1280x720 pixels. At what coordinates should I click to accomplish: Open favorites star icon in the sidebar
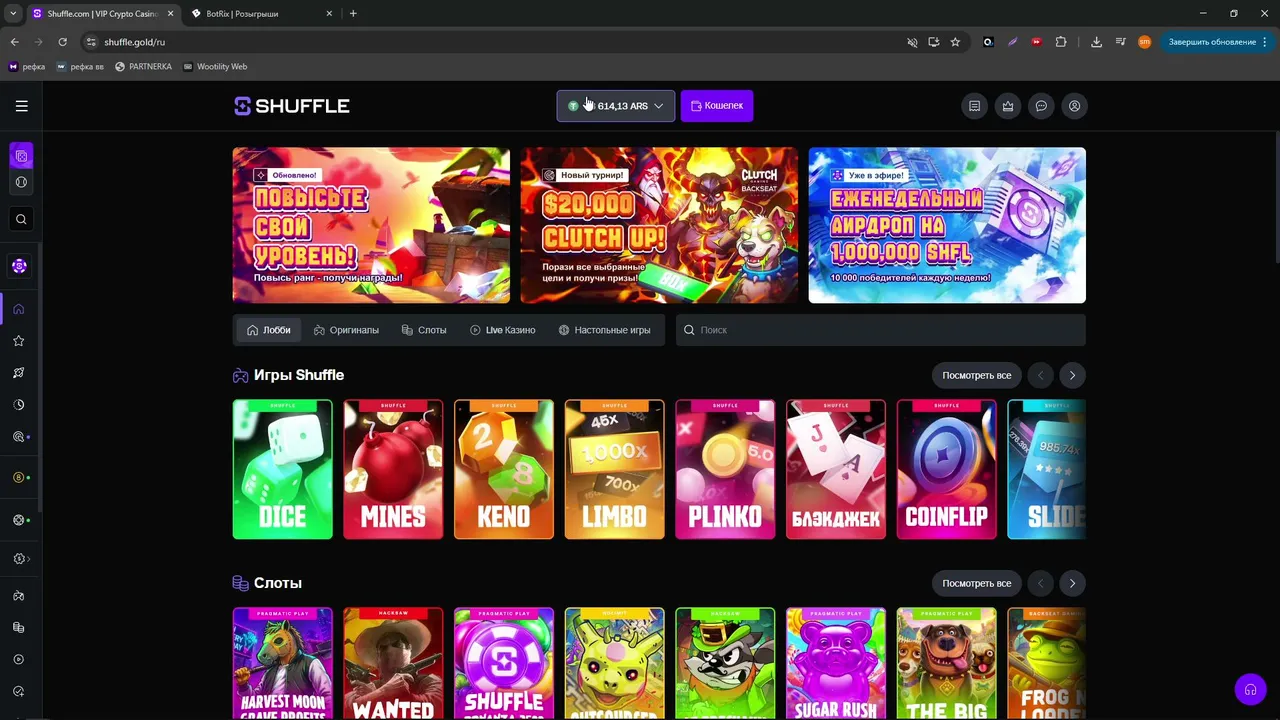tap(19, 341)
